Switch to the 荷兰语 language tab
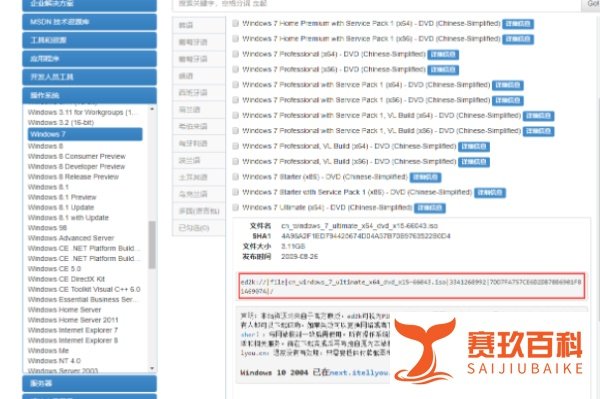Viewport: 600px width, 399px height. 199,109
